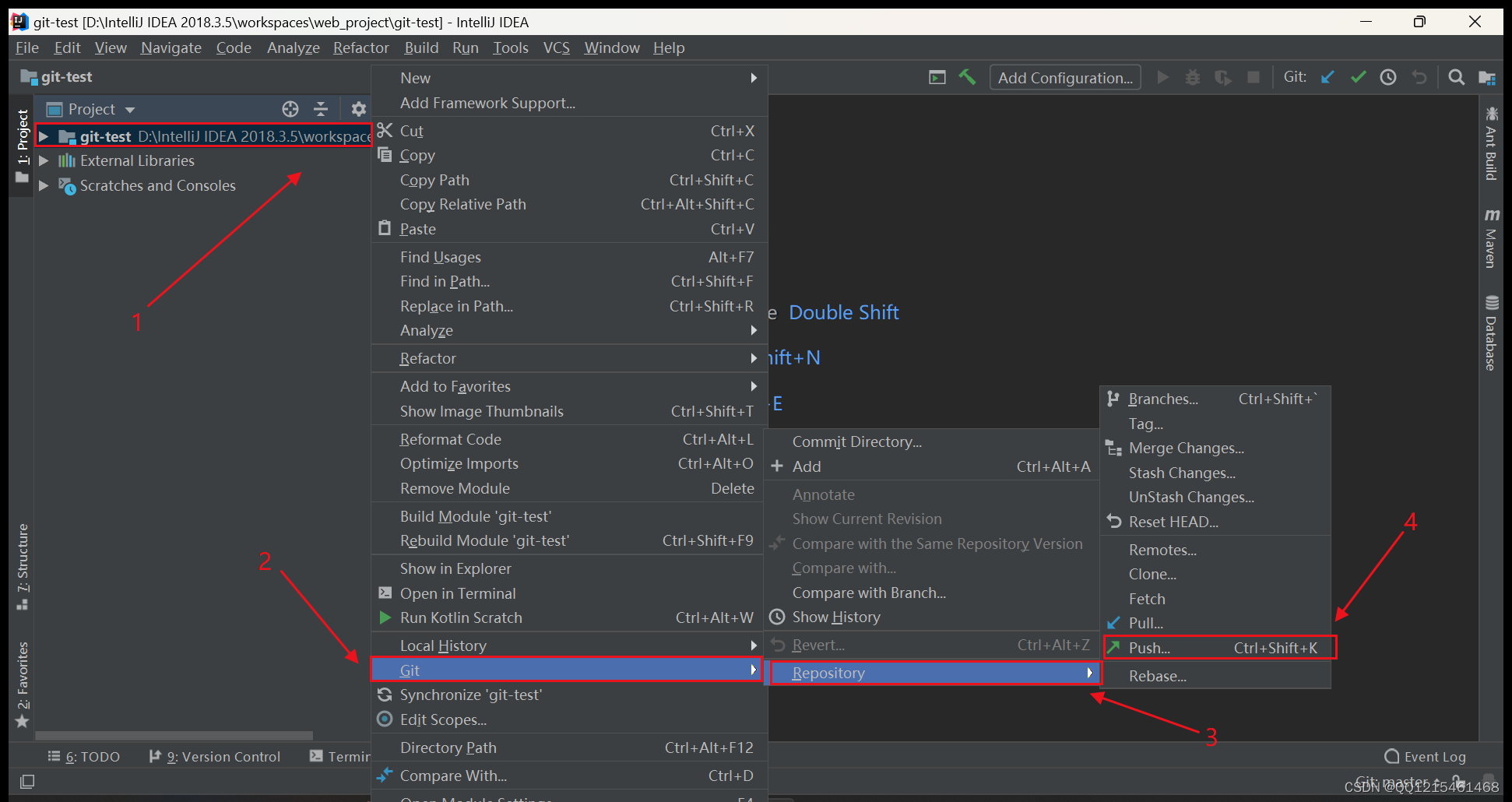Expand the Analyze submenu in context menu
Screen dimensions: 1512x802
569,330
